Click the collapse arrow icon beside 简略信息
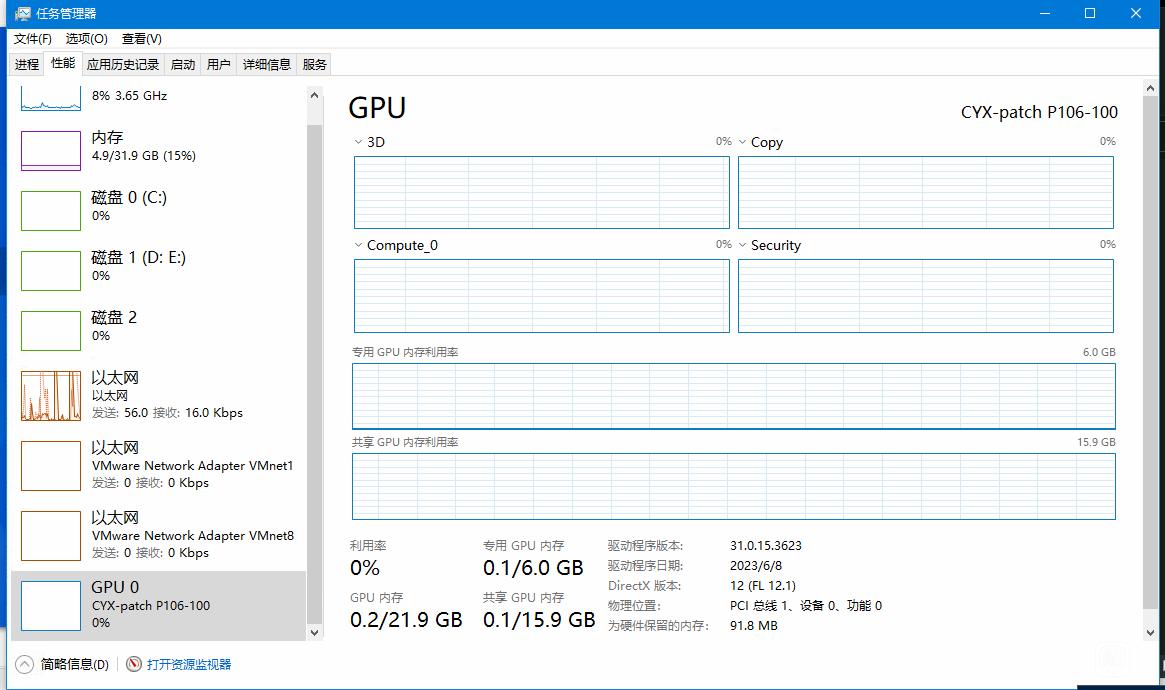Image resolution: width=1165 pixels, height=690 pixels. tap(25, 664)
